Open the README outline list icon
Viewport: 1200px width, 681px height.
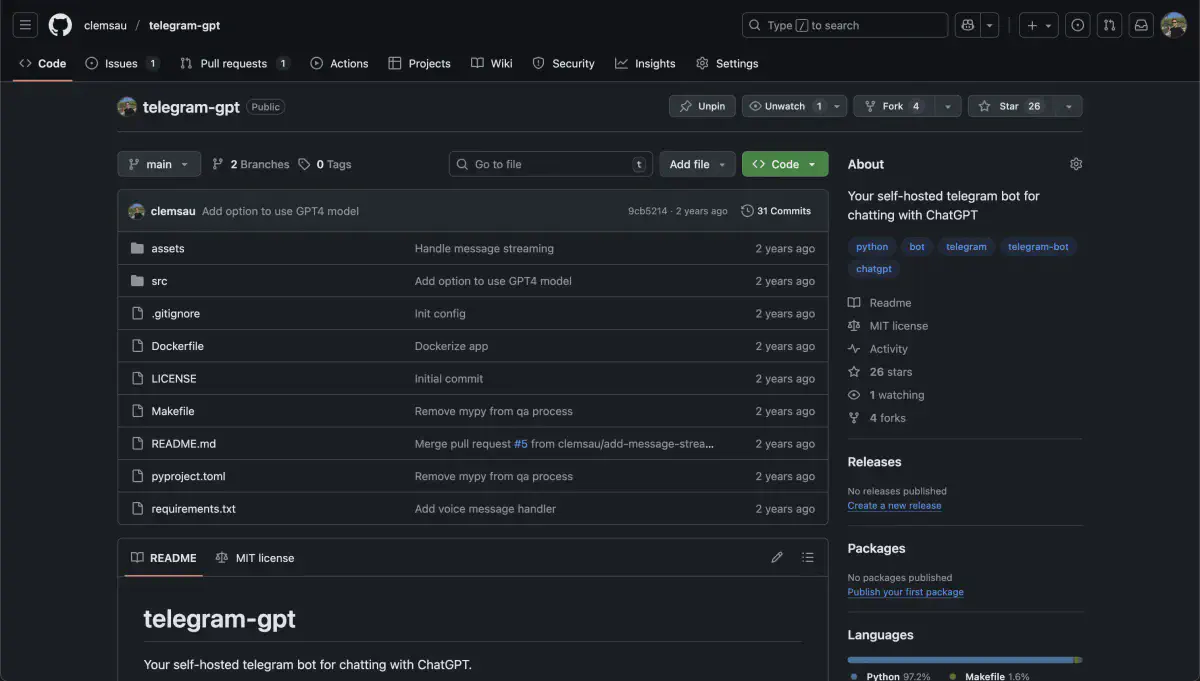click(x=807, y=558)
